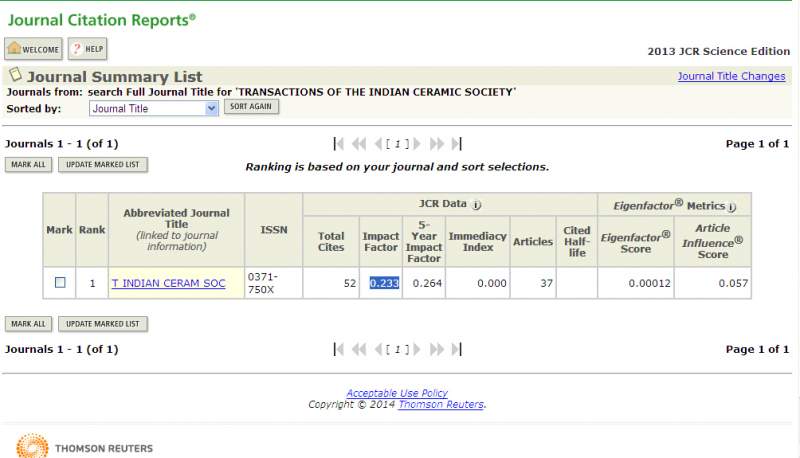Open the Help button
The height and width of the screenshot is (458, 800).
[x=88, y=49]
